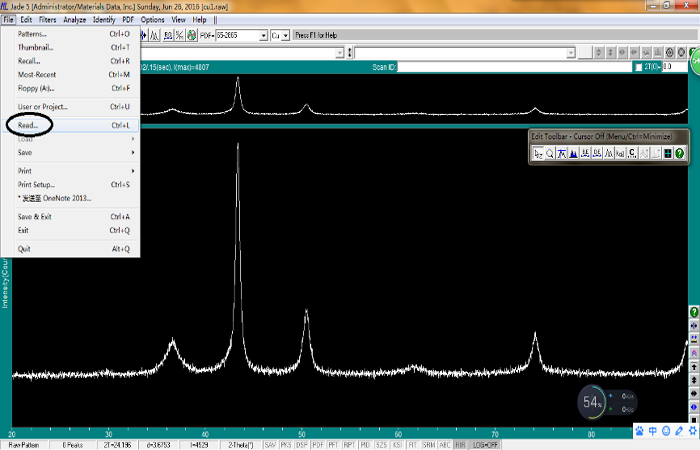Open the Cu anode dropdown

(286, 36)
